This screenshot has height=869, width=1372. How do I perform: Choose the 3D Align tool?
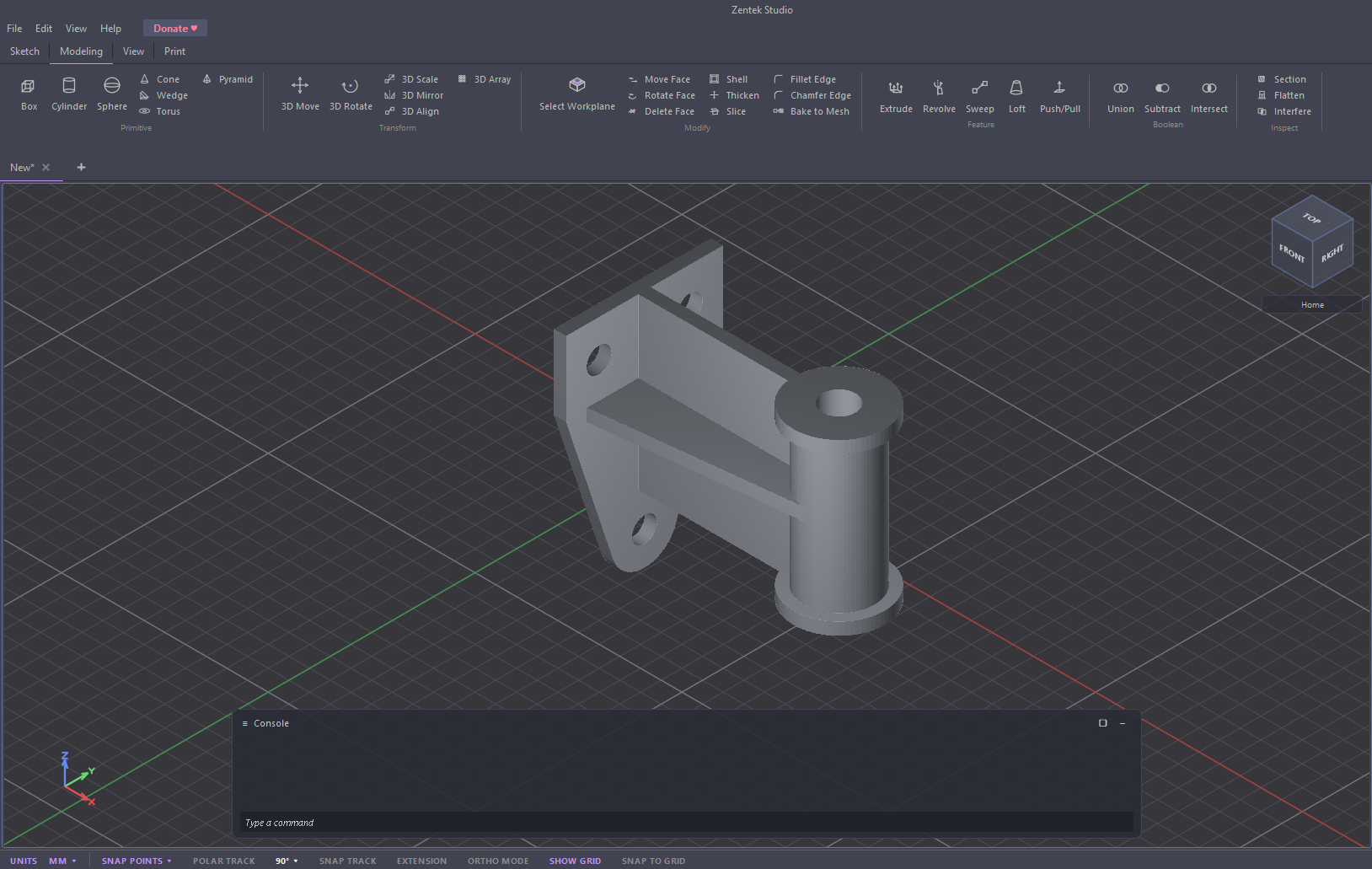[x=412, y=111]
